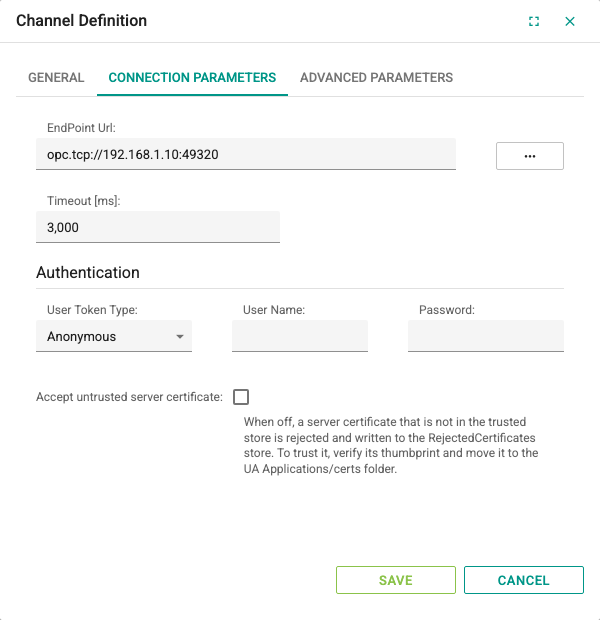The width and height of the screenshot is (600, 620).
Task: Toggle fullscreen for the Channel Definition dialog
Action: (x=534, y=21)
